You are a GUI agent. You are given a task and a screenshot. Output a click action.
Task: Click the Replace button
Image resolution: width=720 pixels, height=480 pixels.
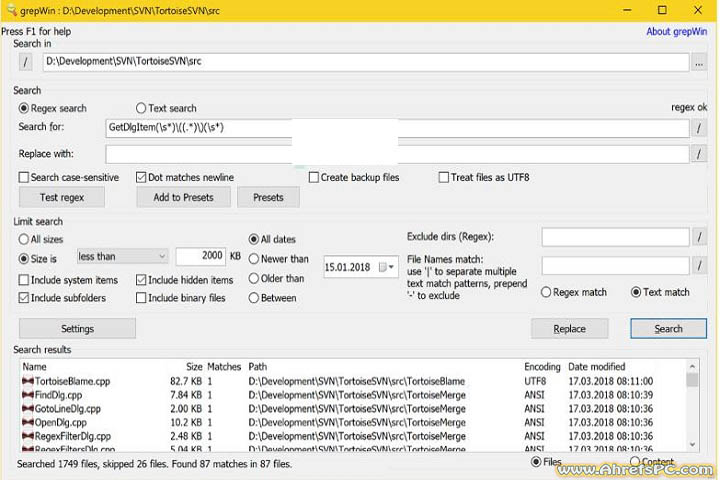coord(569,329)
